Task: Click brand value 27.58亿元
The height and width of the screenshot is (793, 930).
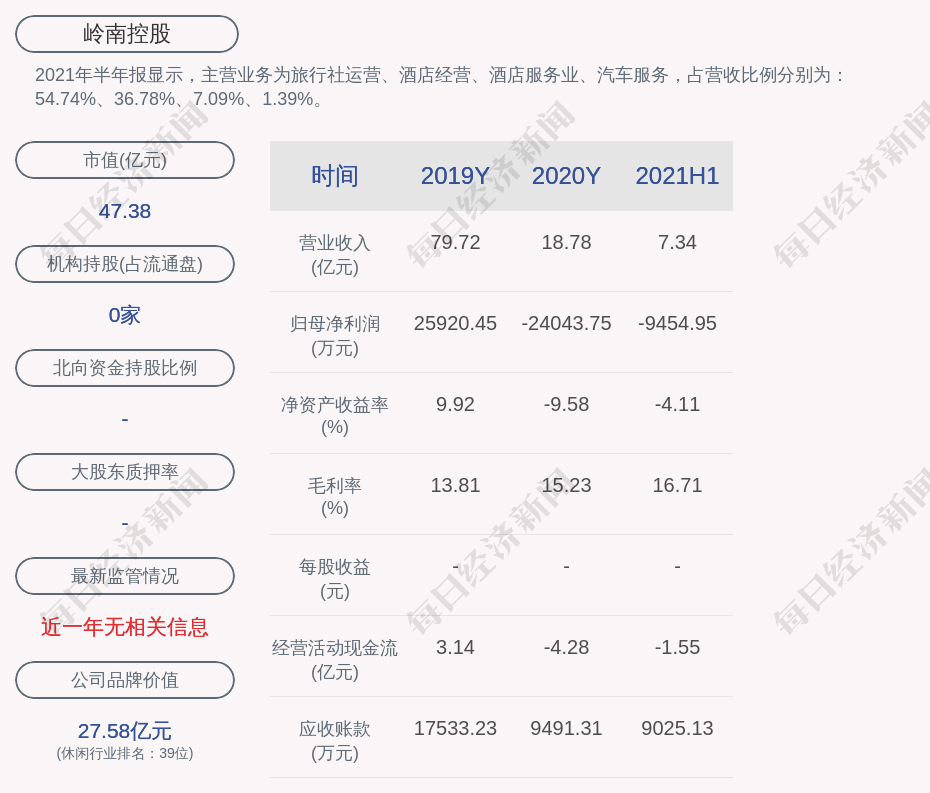Action: pos(125,731)
